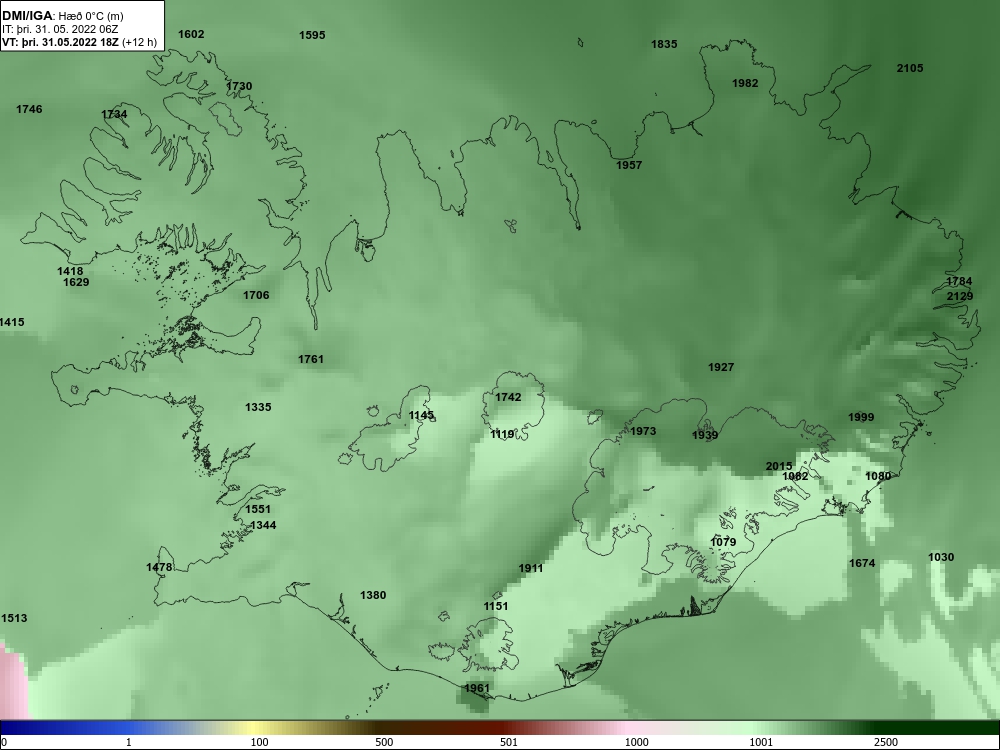Image resolution: width=1000 pixels, height=750 pixels.
Task: Click the 0 label on the color scale
Action: [4, 742]
